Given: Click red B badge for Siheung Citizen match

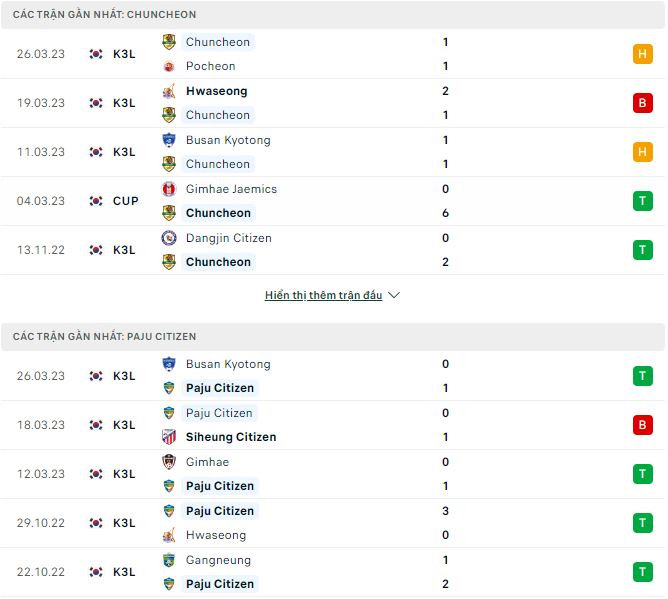Looking at the screenshot, I should (642, 425).
